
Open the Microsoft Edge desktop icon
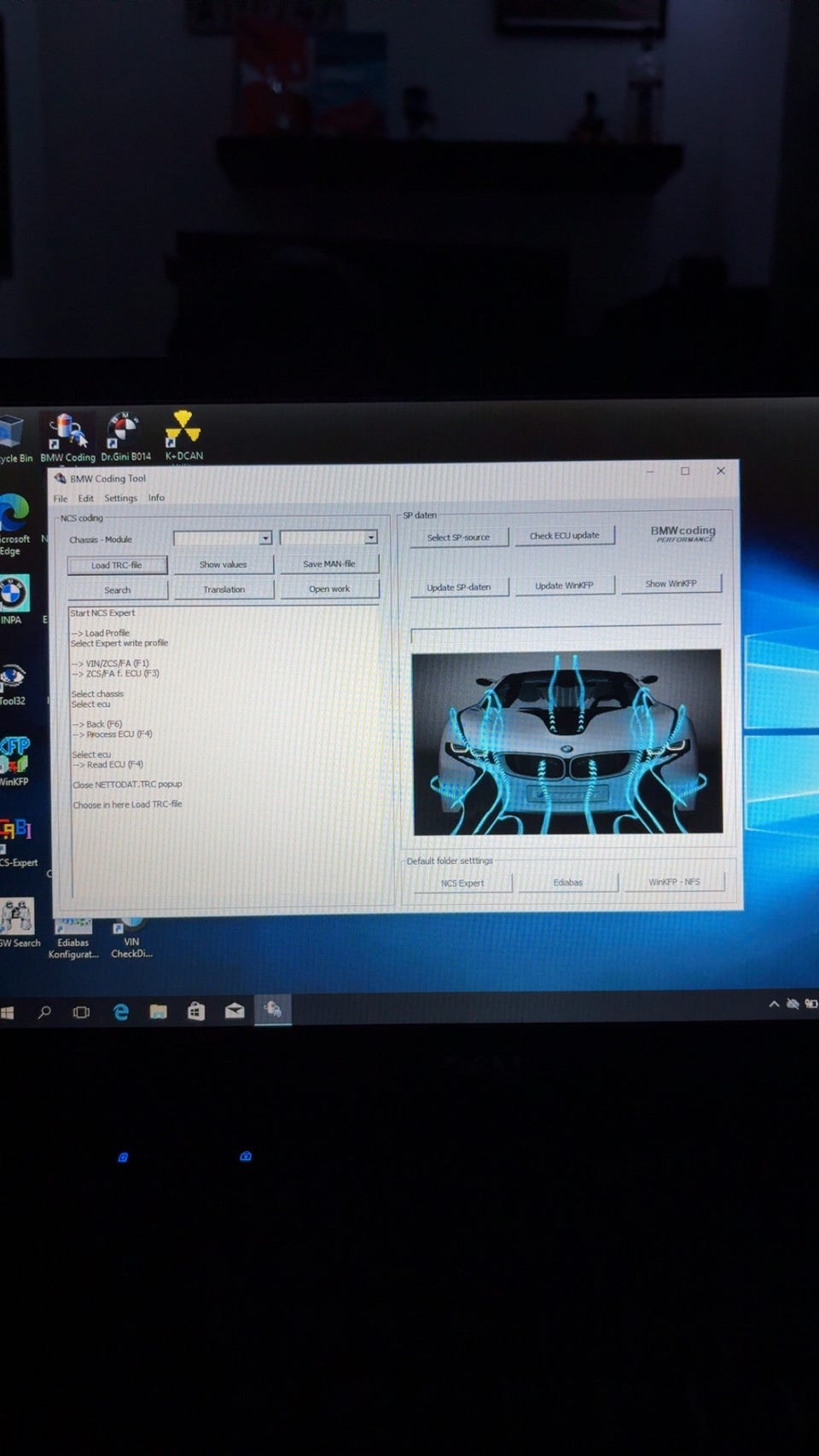pos(15,525)
